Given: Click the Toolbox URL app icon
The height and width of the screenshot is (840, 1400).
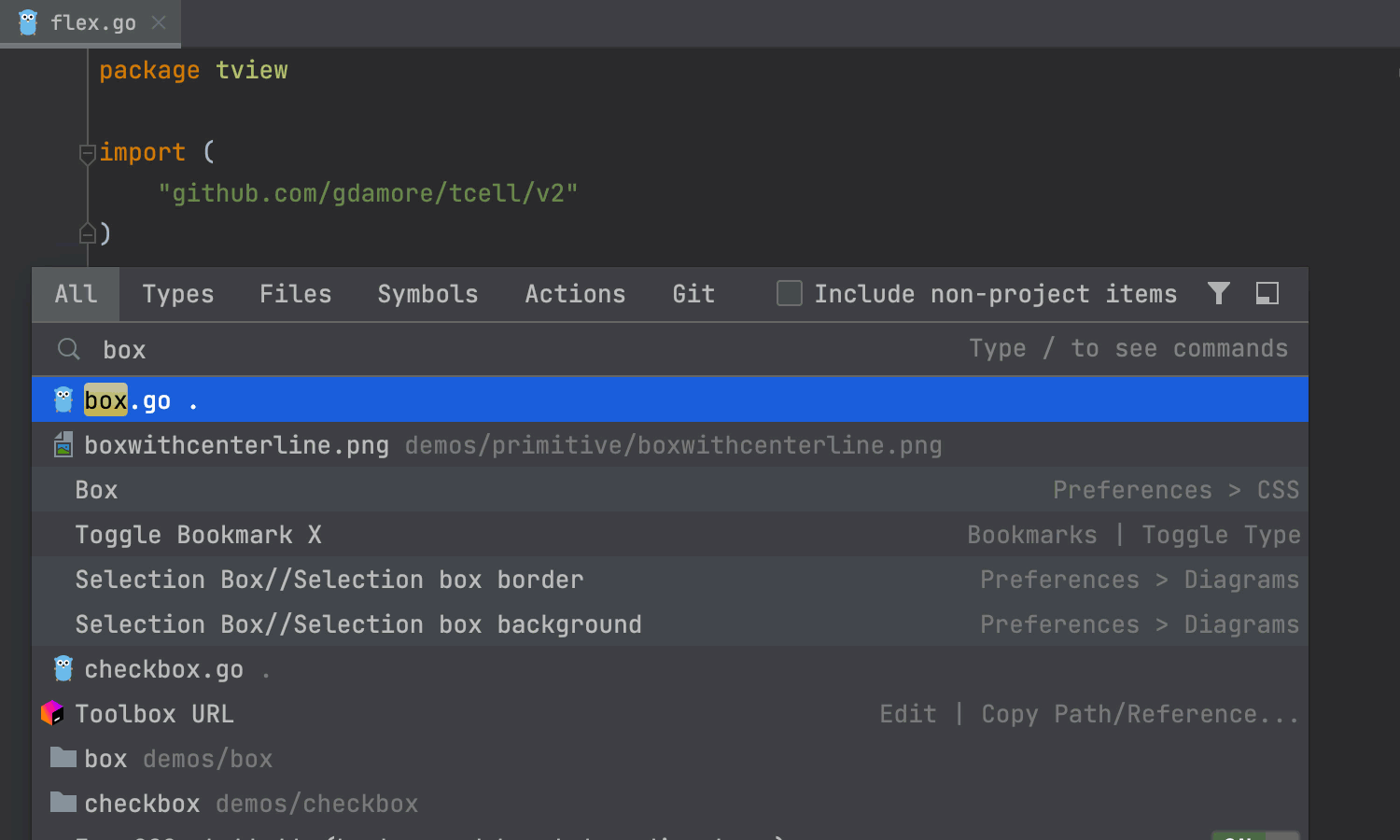Looking at the screenshot, I should pyautogui.click(x=52, y=714).
